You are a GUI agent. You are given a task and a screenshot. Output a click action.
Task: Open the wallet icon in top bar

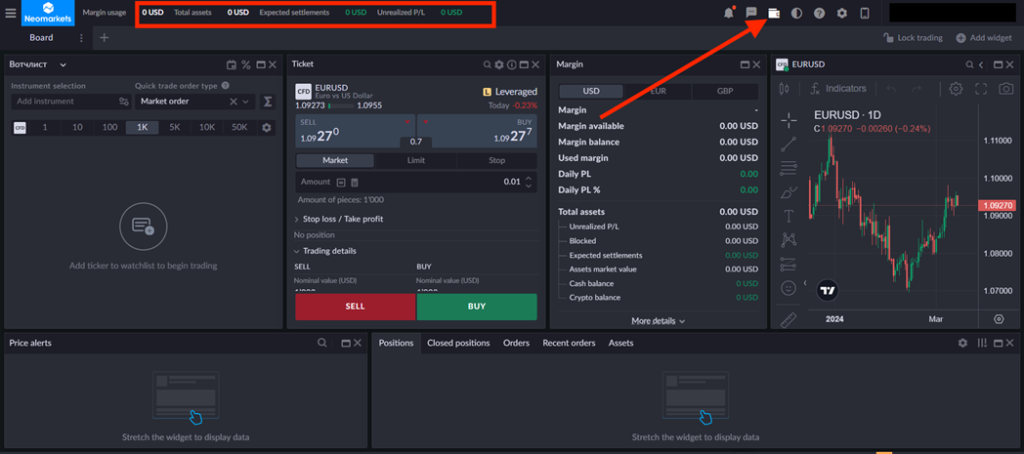click(774, 13)
